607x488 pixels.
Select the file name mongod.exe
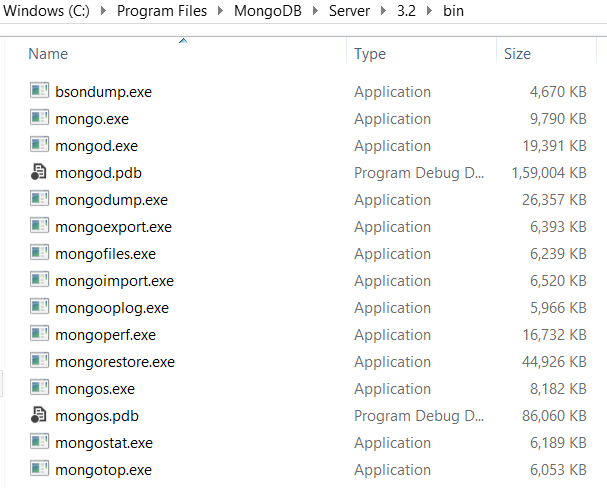click(x=96, y=146)
